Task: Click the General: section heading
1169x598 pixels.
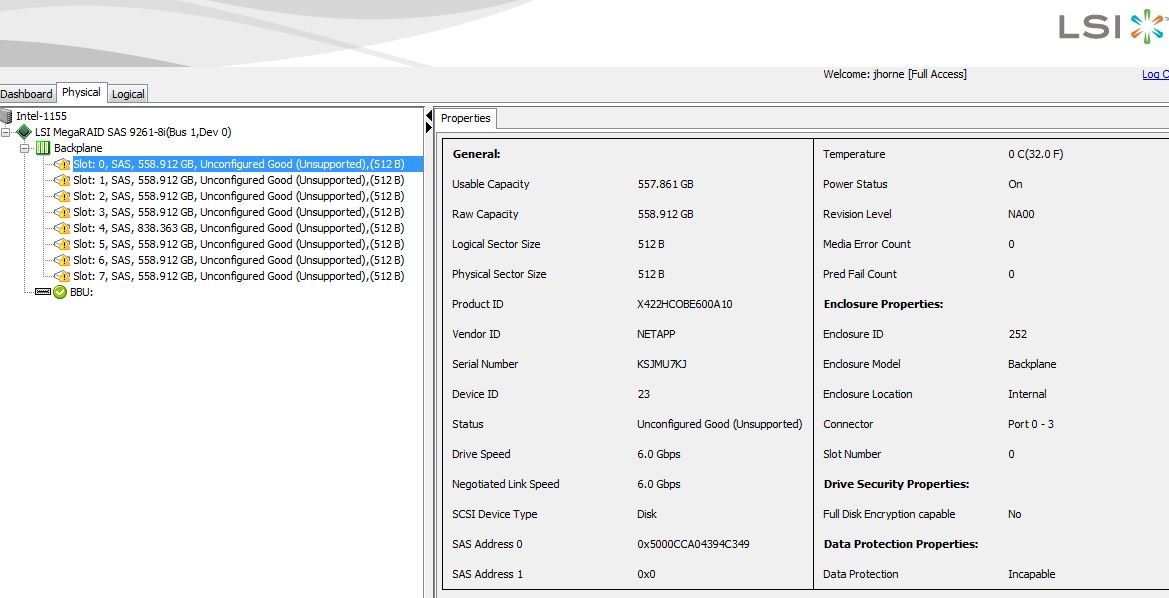Action: tap(476, 154)
